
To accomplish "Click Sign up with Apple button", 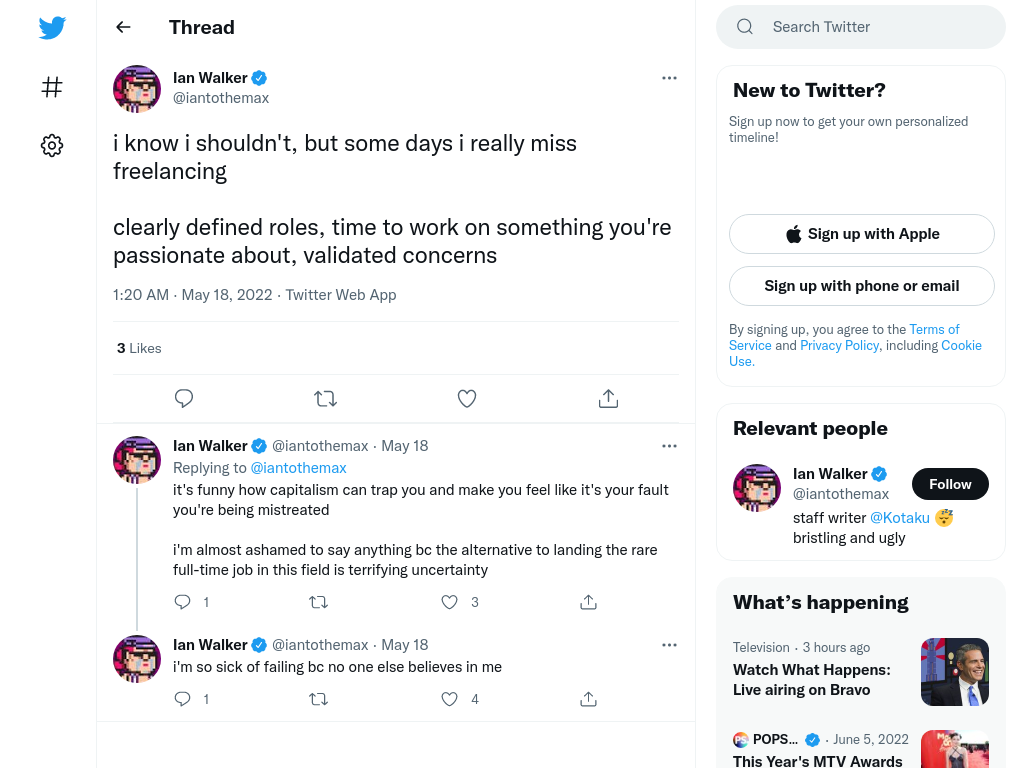I will (x=861, y=234).
